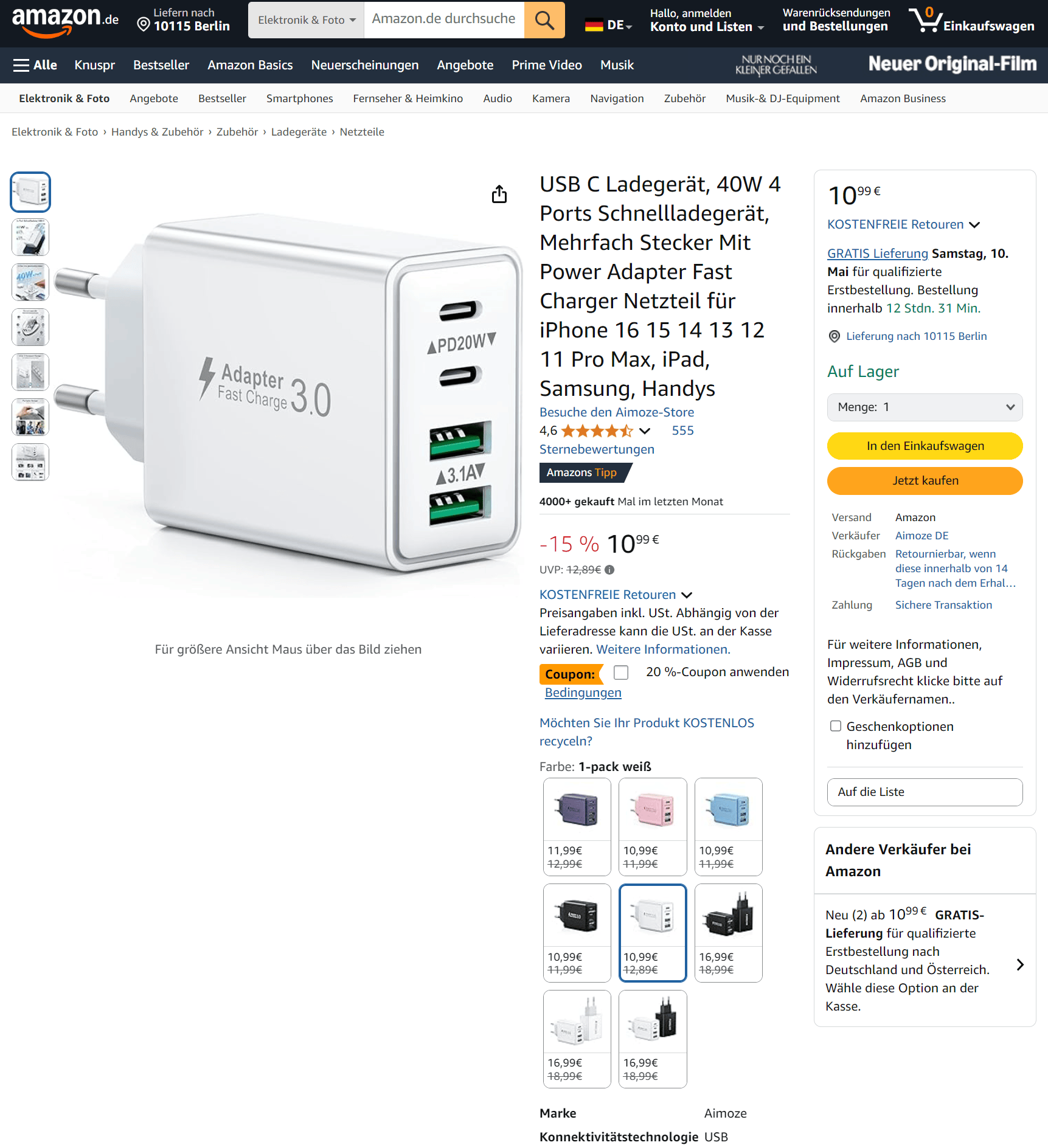Click the search magnifier button
This screenshot has height=1148, width=1048.
544,20
